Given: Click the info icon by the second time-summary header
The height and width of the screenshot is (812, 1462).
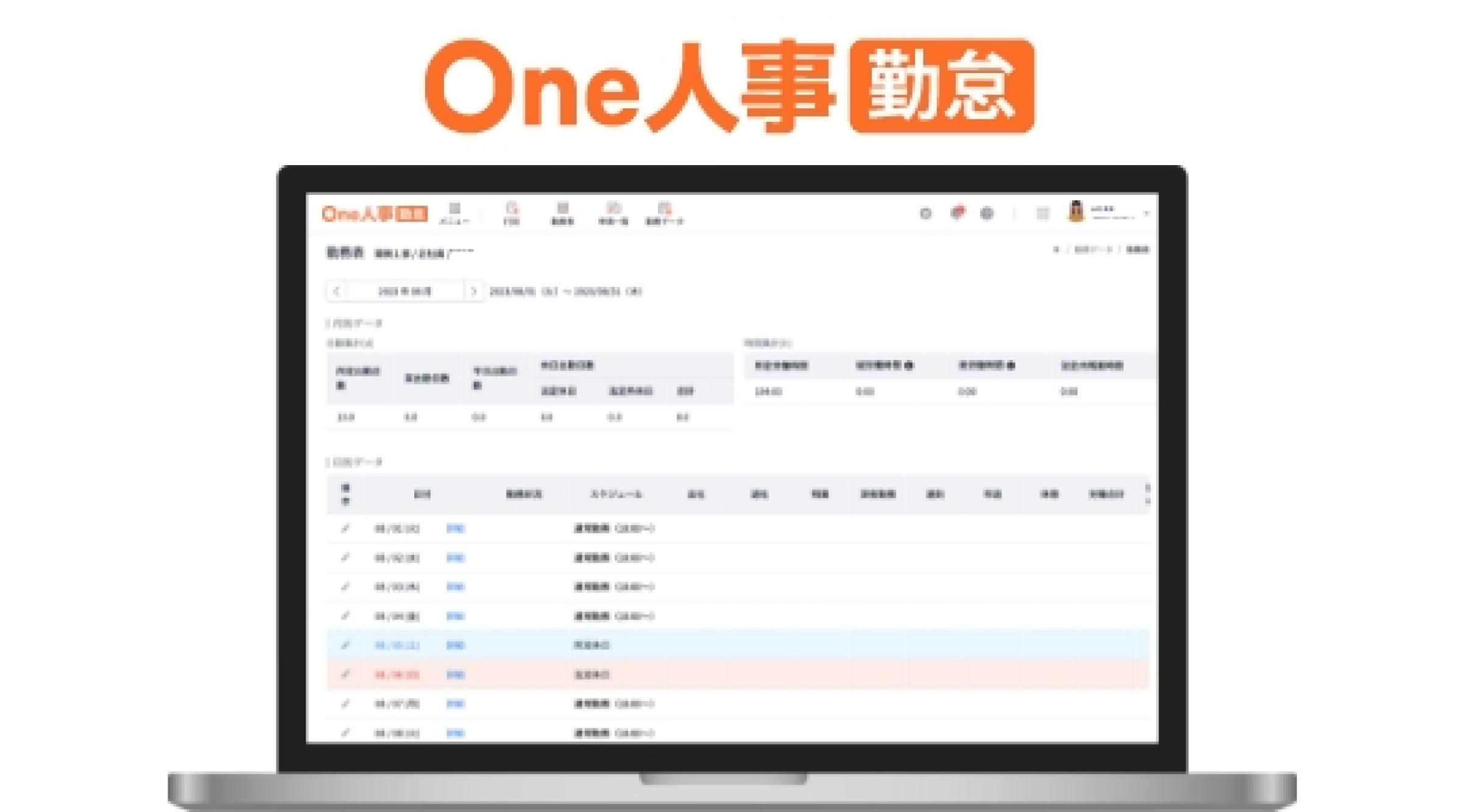Looking at the screenshot, I should click(x=909, y=365).
